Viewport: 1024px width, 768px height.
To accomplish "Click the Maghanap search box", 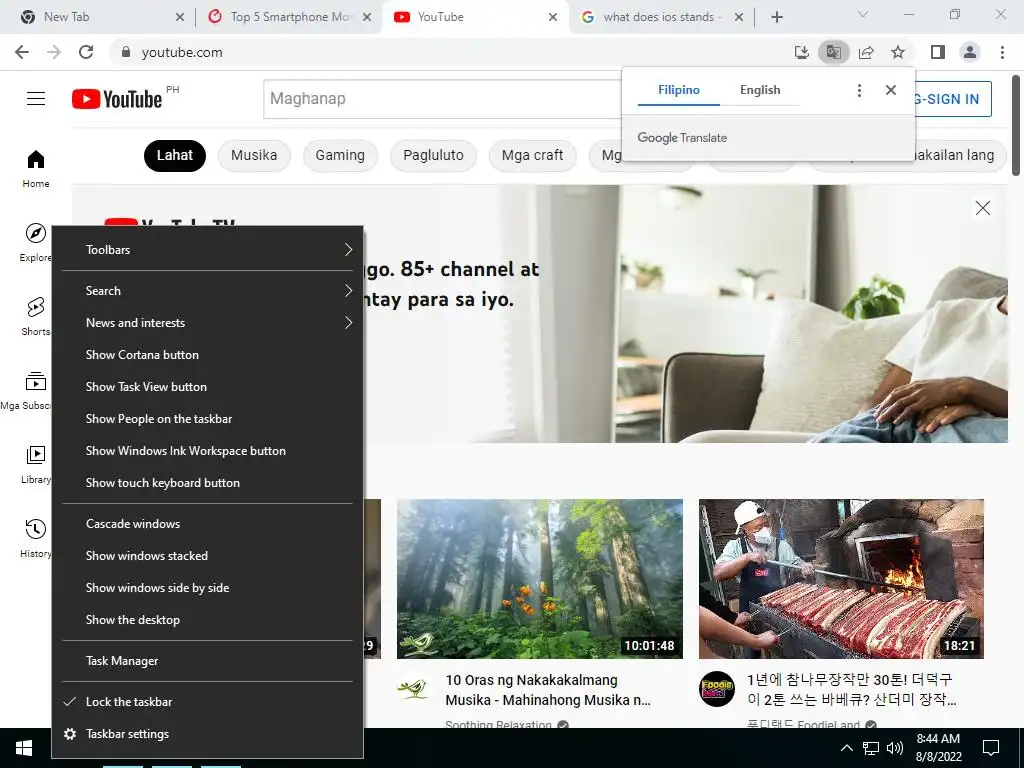I will click(x=443, y=99).
